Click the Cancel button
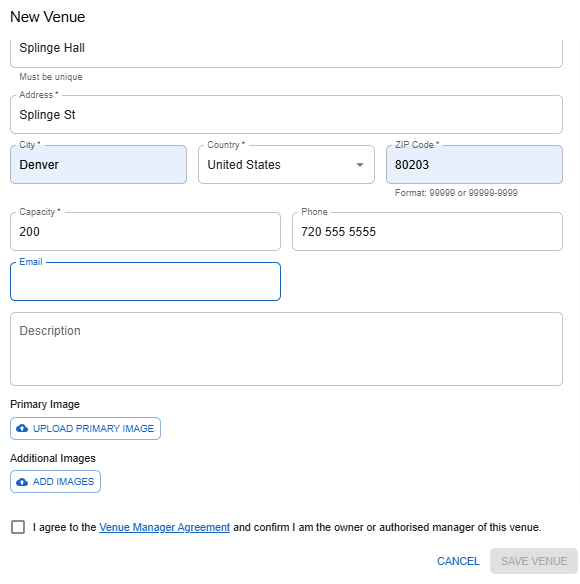This screenshot has width=580, height=584. point(458,561)
